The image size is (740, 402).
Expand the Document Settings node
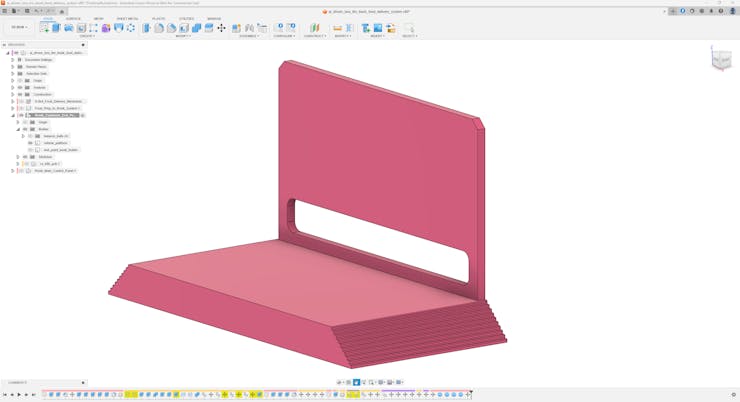(13, 60)
